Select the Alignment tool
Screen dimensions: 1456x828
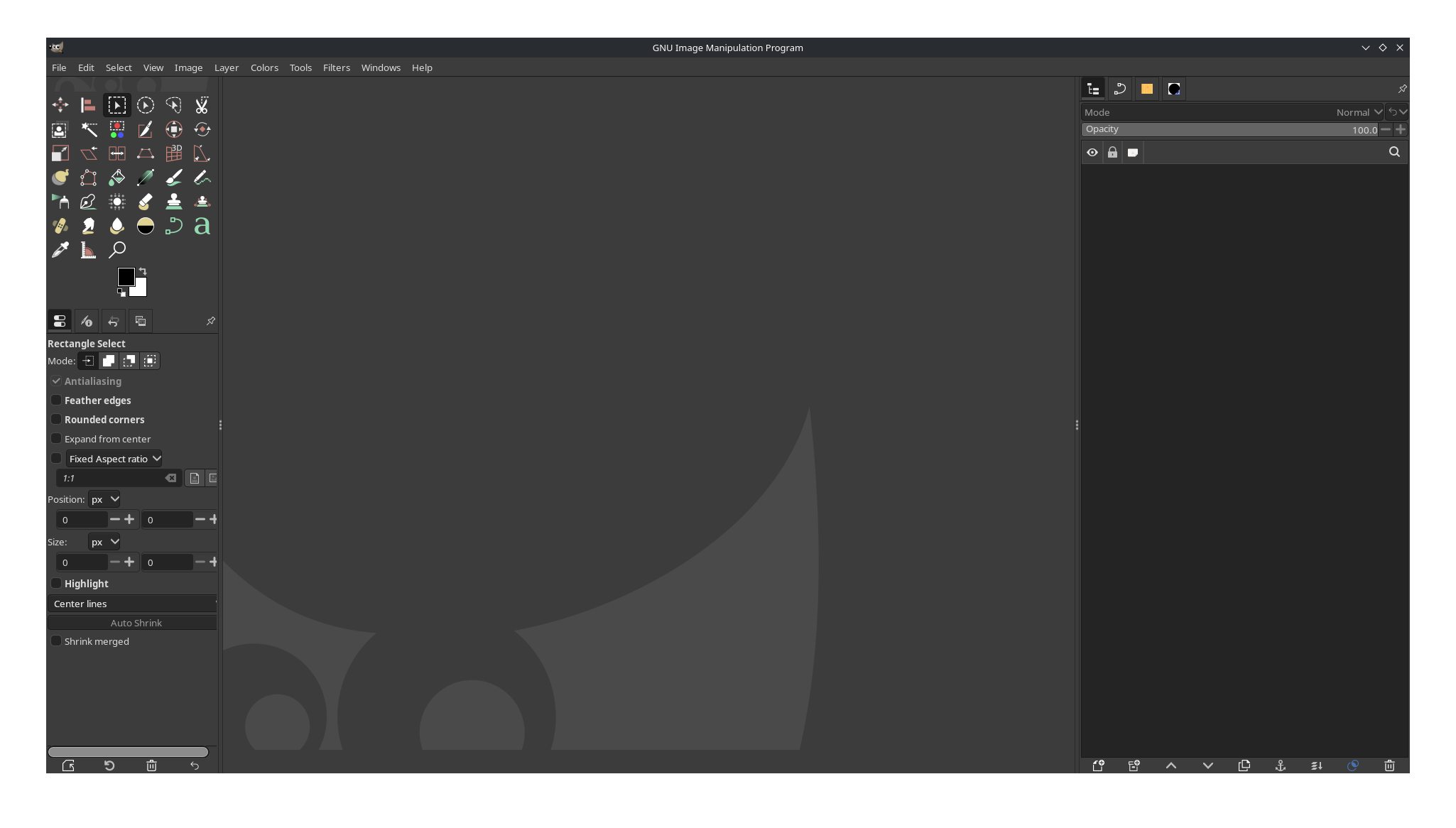(89, 105)
